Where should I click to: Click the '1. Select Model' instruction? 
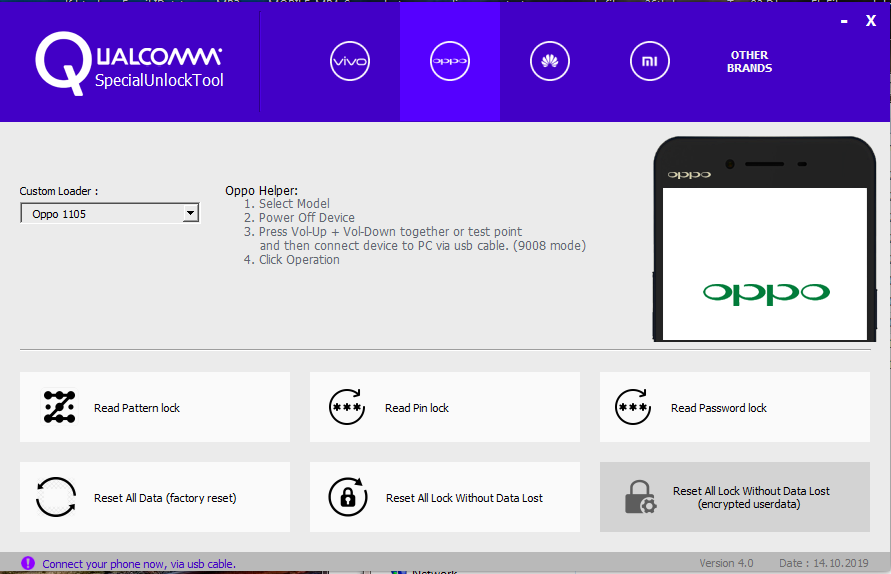pos(286,203)
